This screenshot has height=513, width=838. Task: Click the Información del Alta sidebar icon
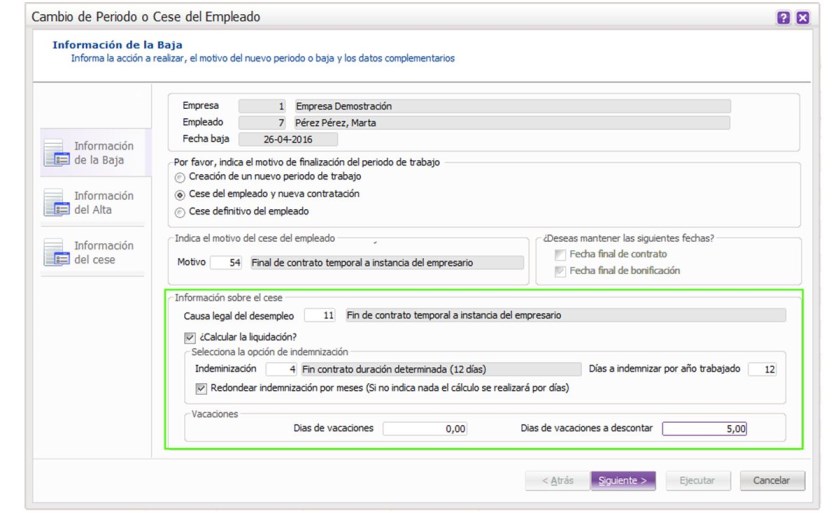pos(57,203)
